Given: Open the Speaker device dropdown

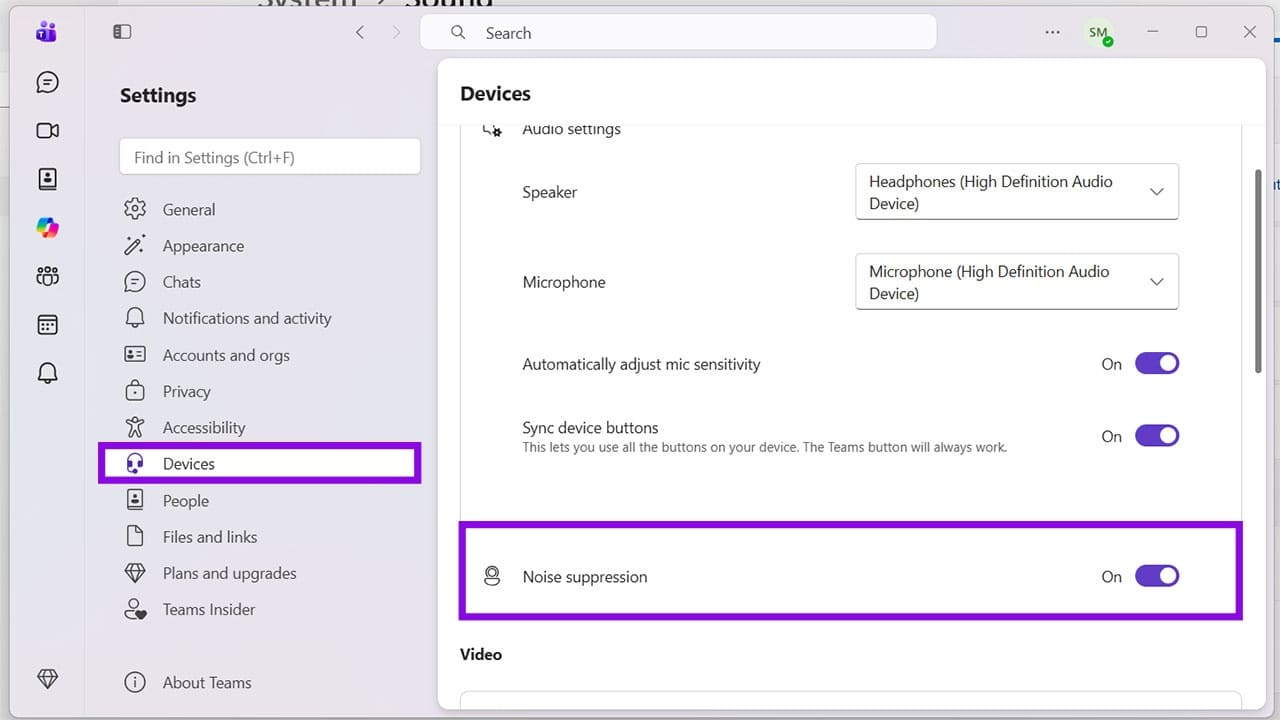Looking at the screenshot, I should click(1017, 192).
